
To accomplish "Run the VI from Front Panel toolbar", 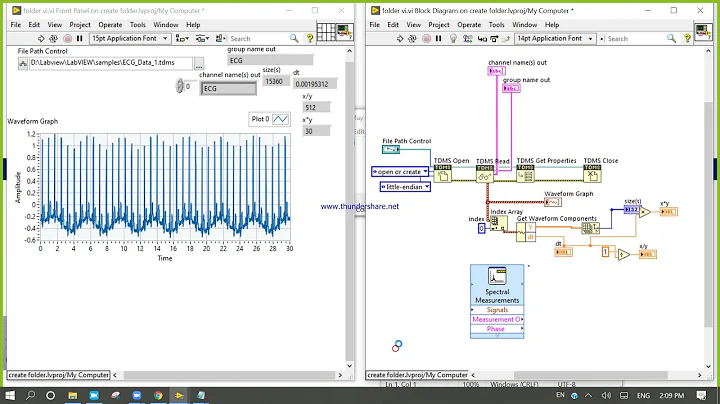I will click(41, 39).
